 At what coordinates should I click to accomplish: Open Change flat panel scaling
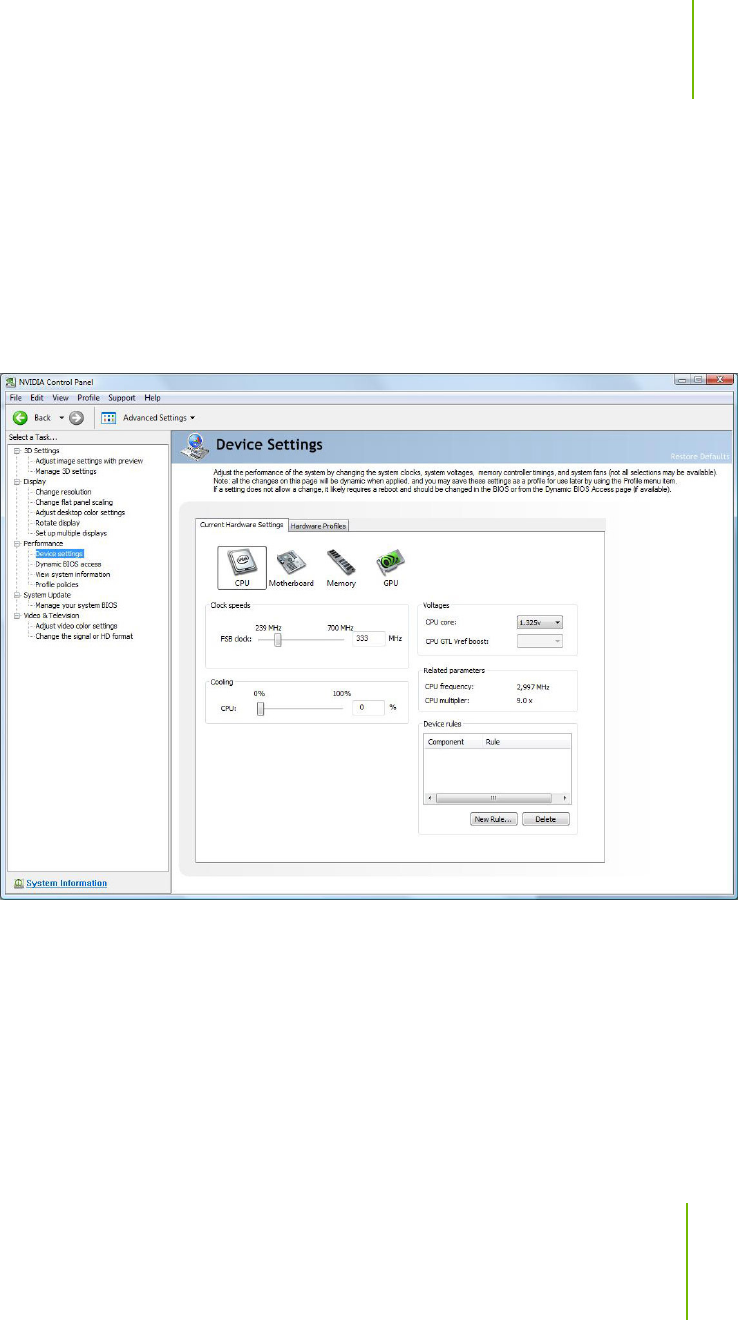74,502
